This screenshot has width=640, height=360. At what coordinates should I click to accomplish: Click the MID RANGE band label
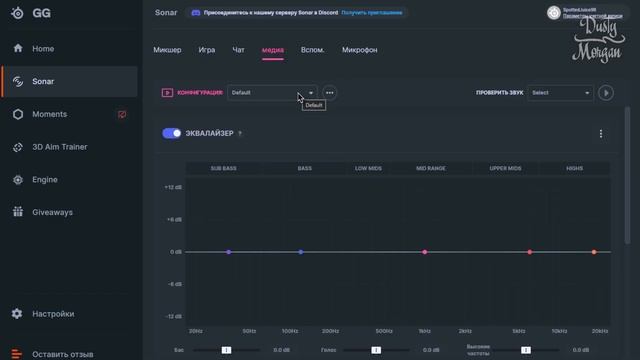(x=431, y=168)
